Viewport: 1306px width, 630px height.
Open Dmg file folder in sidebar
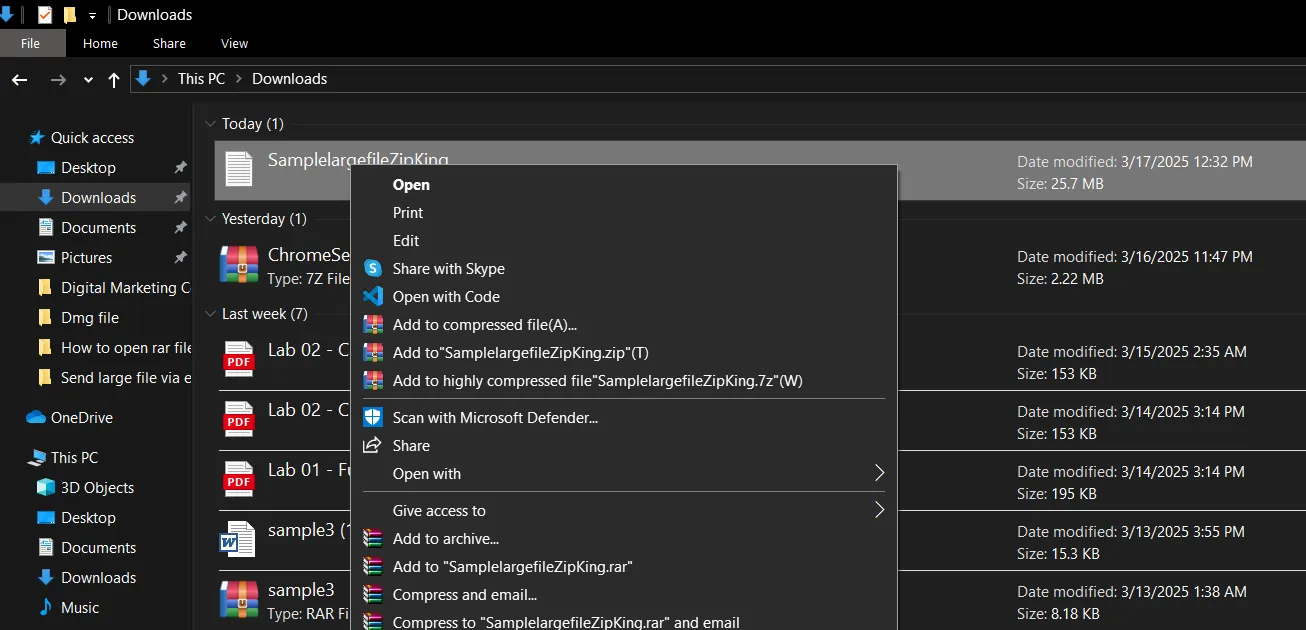tap(90, 318)
